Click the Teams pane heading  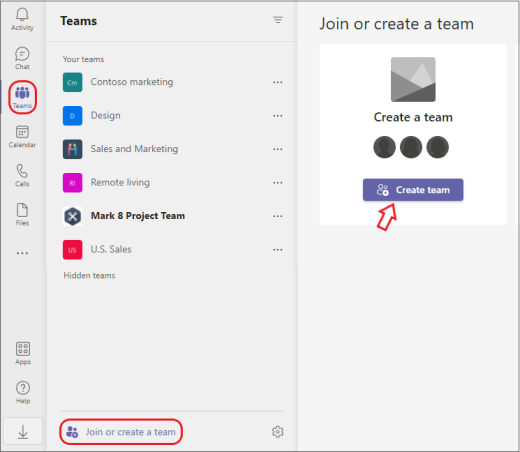pyautogui.click(x=79, y=21)
